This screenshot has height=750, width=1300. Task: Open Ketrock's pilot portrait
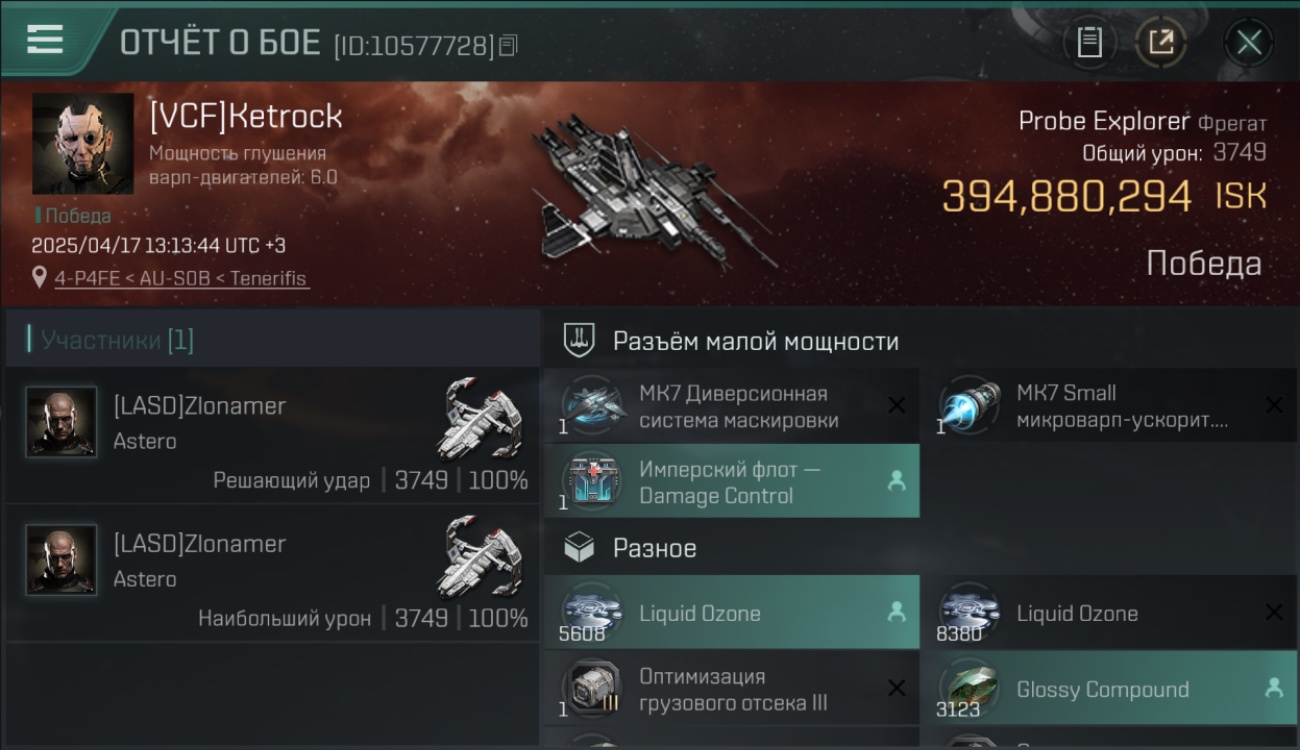click(83, 144)
